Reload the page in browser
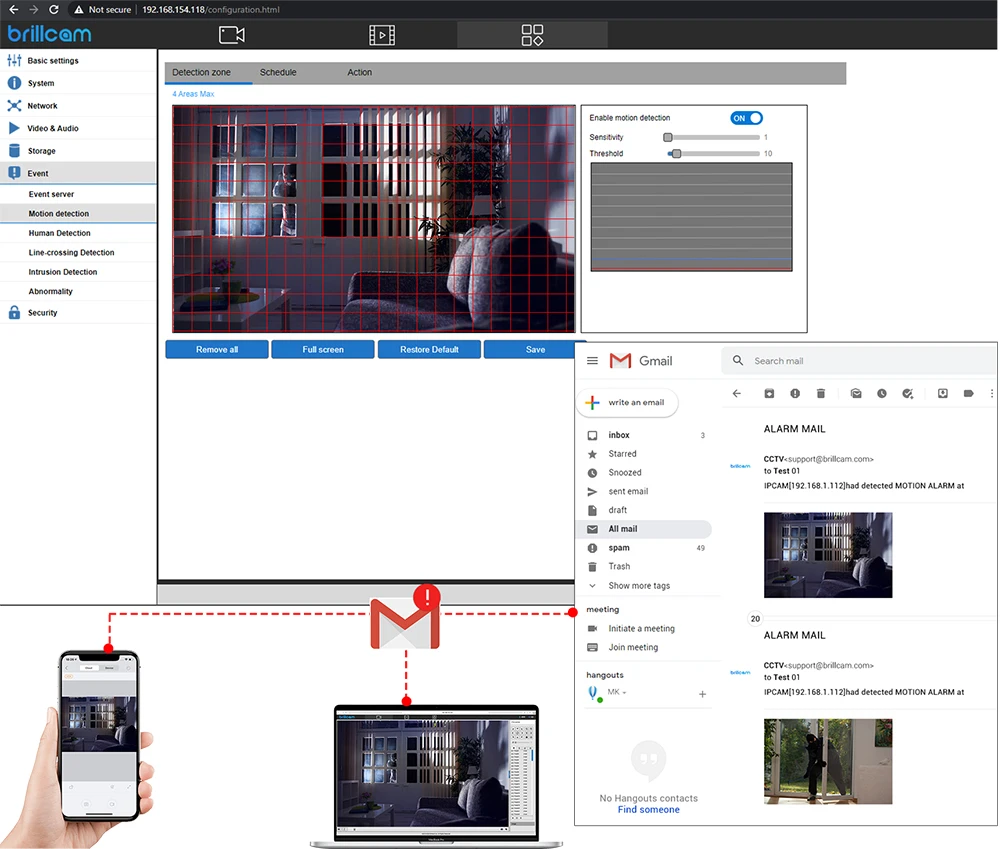The image size is (1000, 849). (54, 10)
